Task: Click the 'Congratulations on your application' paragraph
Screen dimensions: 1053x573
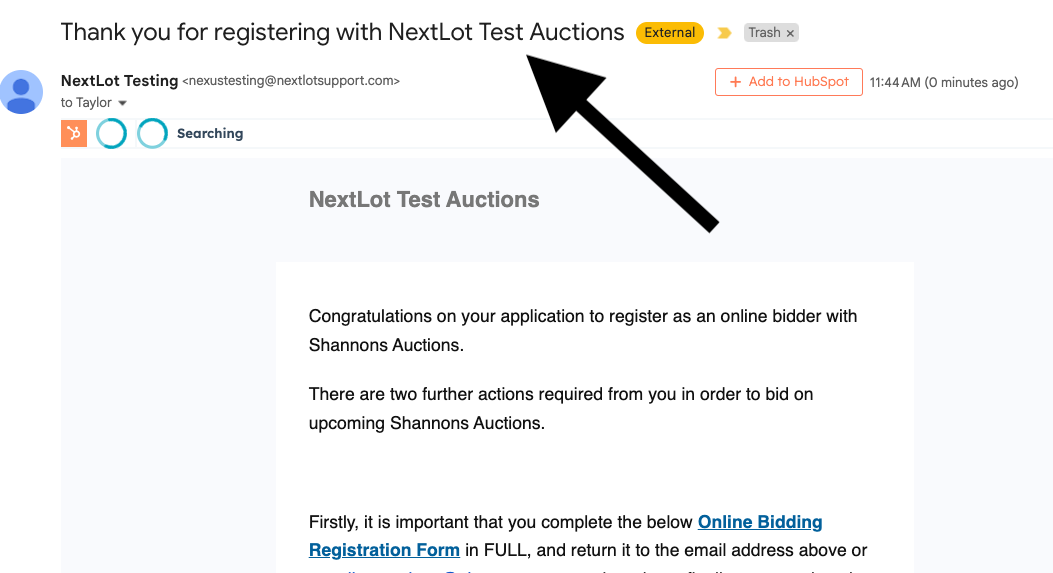Action: pyautogui.click(x=583, y=330)
